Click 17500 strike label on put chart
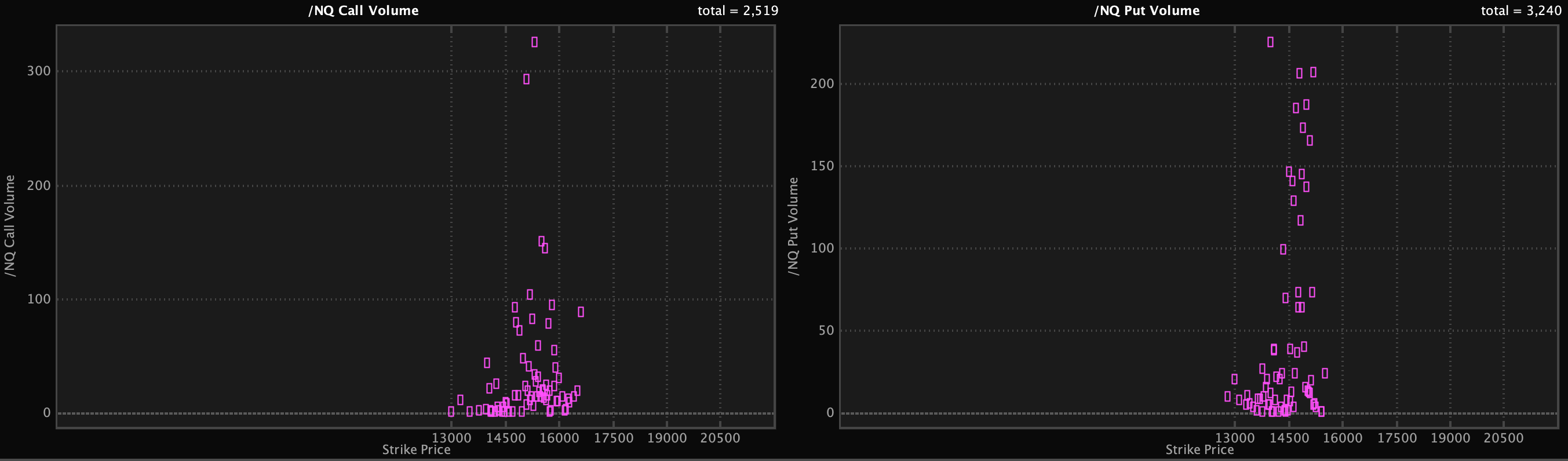 (1397, 438)
